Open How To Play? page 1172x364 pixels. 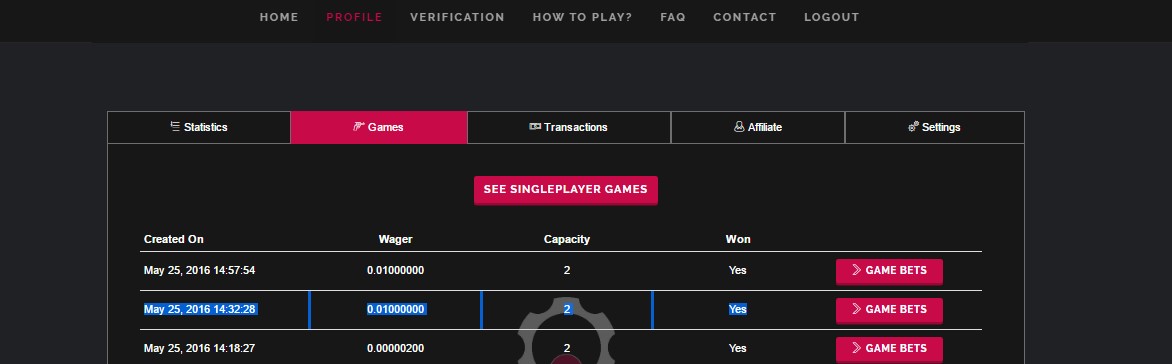click(x=582, y=17)
